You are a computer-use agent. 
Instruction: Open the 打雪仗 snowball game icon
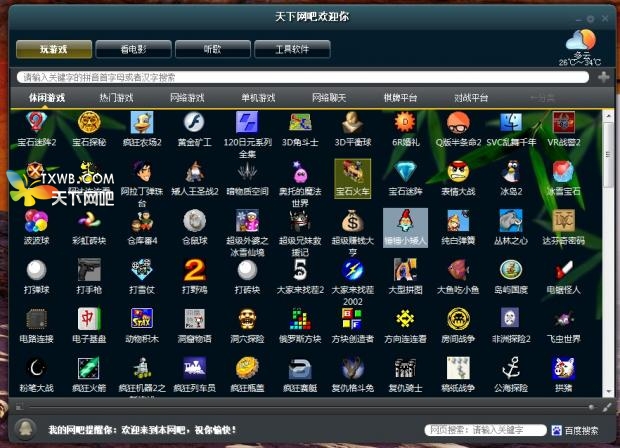[142, 270]
